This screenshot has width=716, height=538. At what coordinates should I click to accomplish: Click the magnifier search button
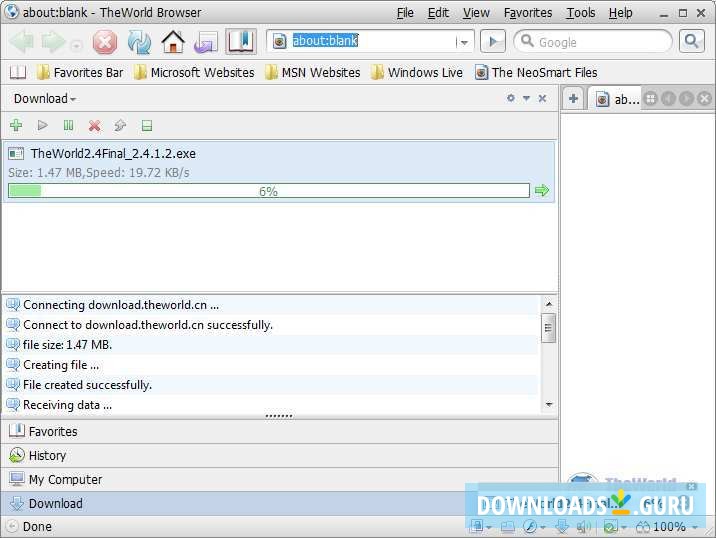tap(691, 42)
